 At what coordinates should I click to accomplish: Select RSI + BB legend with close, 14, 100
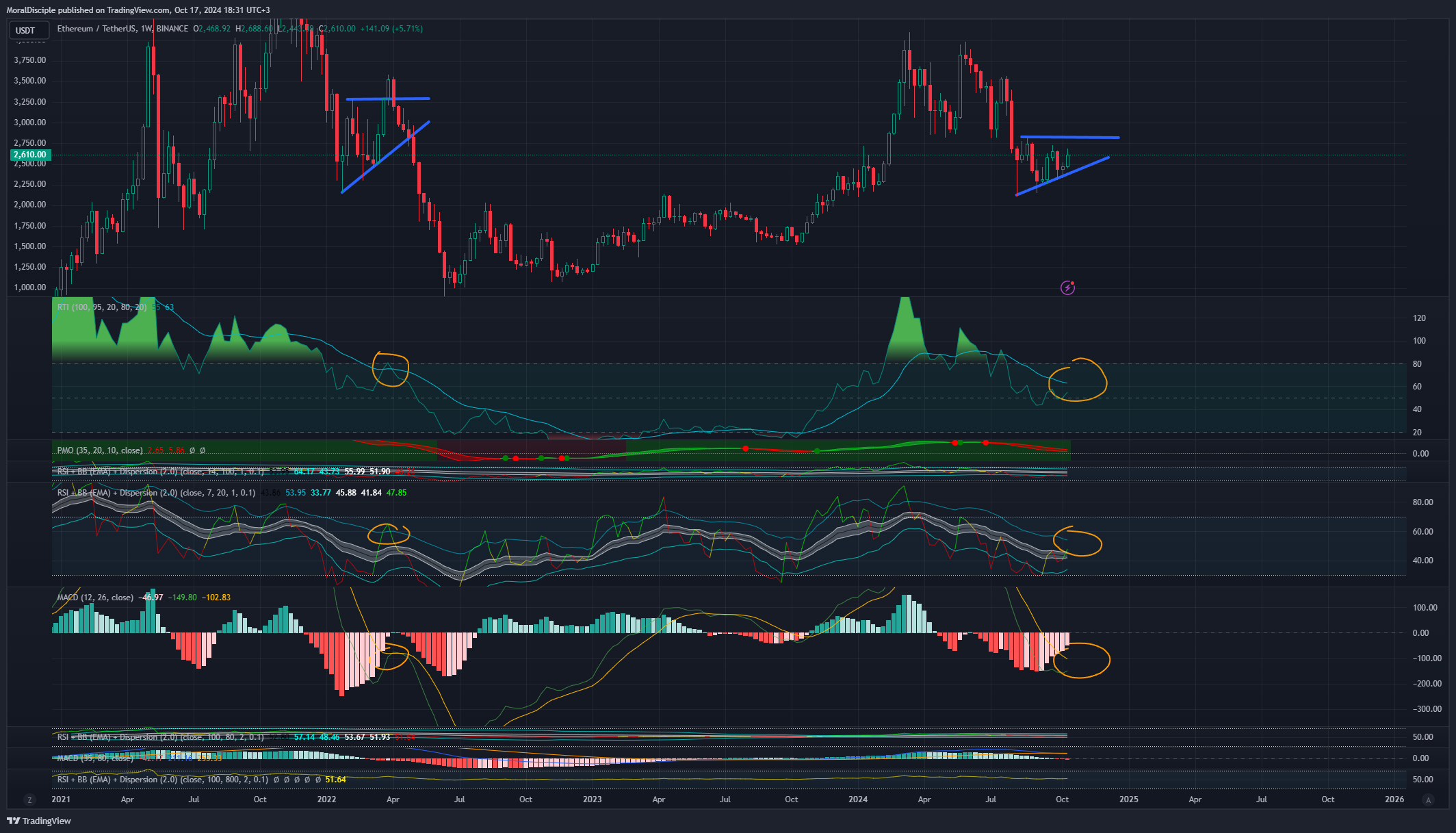coord(161,472)
